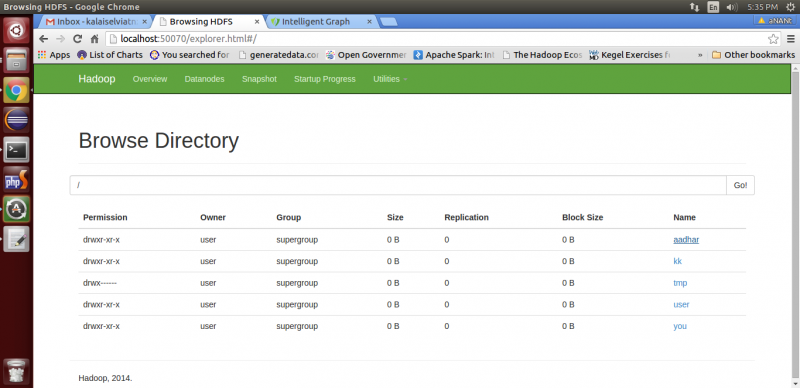Bookmark this page with the star
The image size is (800, 388).
(773, 39)
